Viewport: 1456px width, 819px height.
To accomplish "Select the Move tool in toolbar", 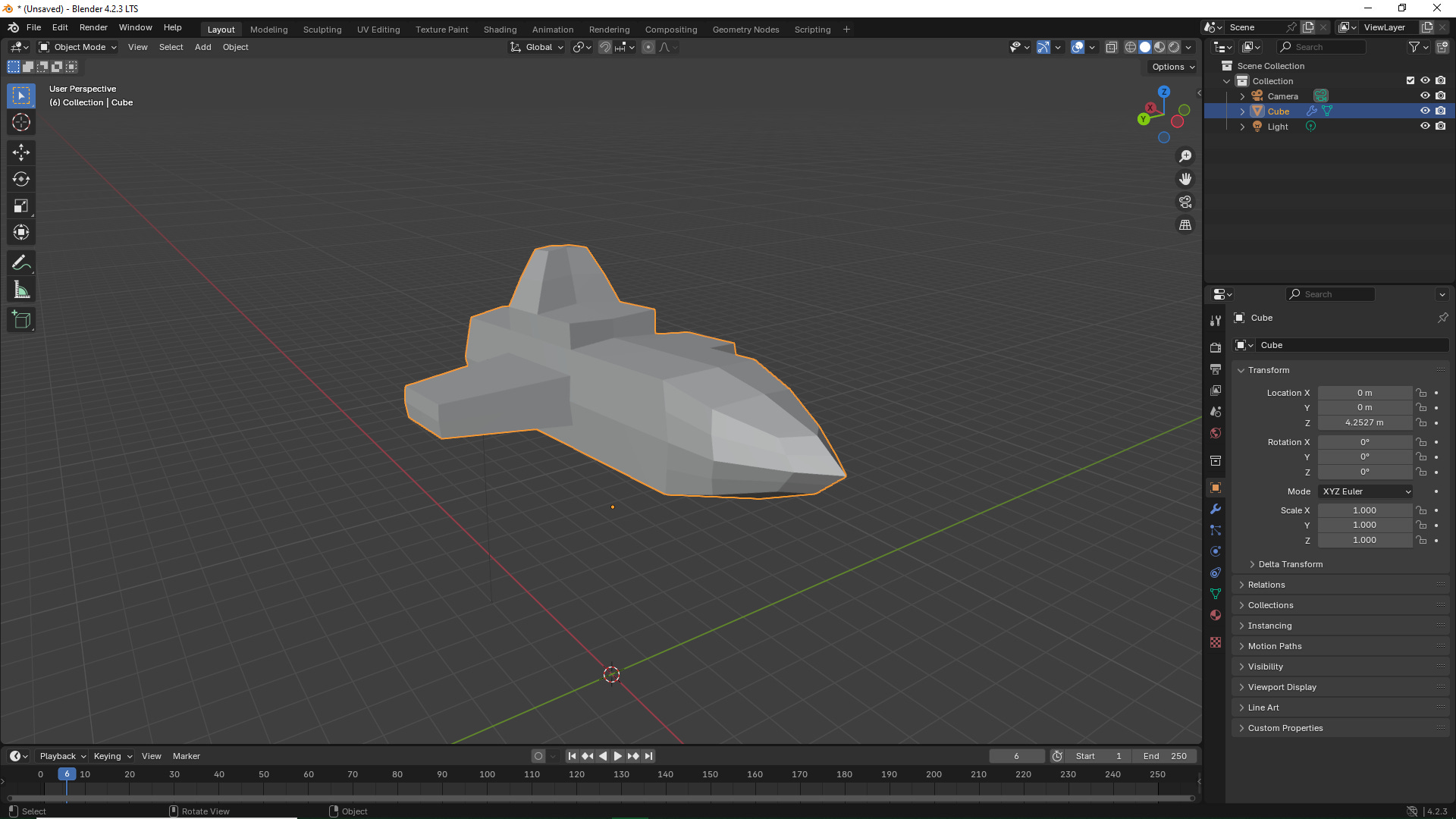I will tap(21, 152).
